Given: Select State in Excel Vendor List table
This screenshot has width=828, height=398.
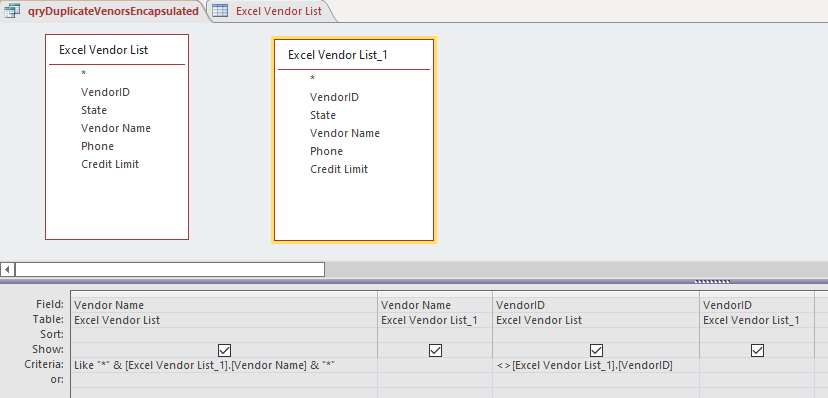Looking at the screenshot, I should click(93, 110).
